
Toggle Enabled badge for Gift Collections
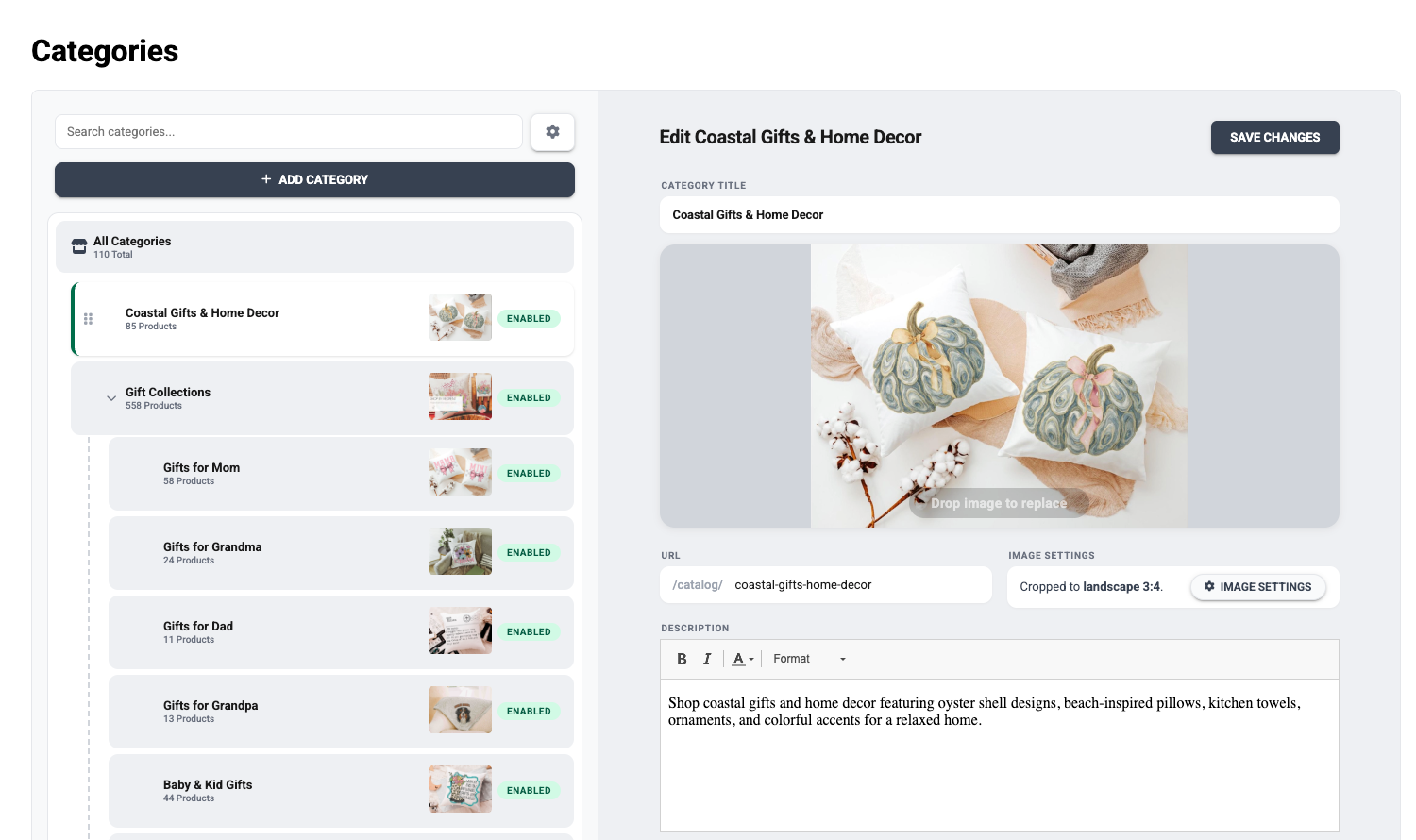pyautogui.click(x=529, y=398)
